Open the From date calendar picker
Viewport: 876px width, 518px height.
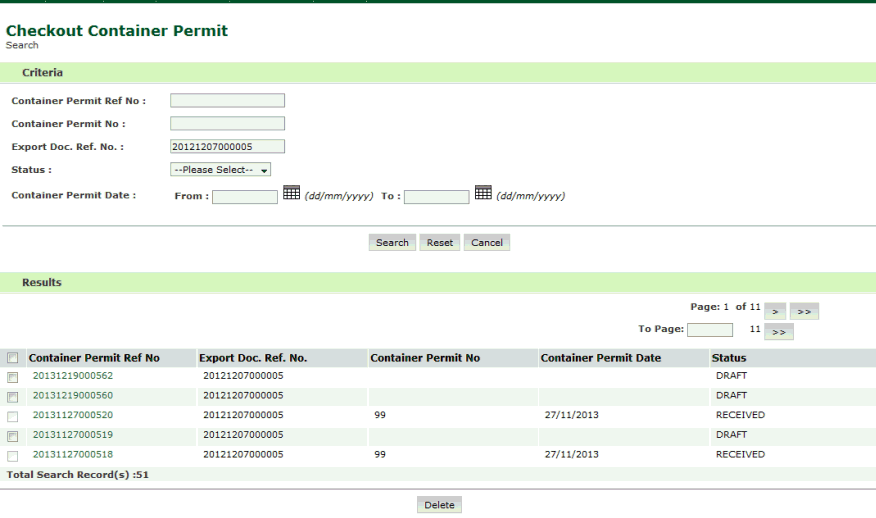click(291, 193)
